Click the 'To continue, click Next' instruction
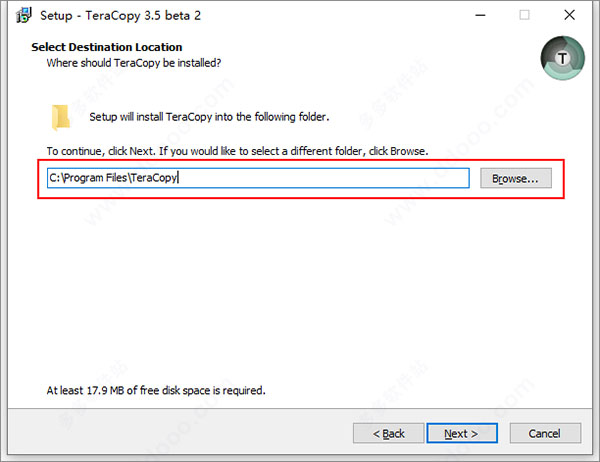Screen dimensions: 600x462 (237, 151)
